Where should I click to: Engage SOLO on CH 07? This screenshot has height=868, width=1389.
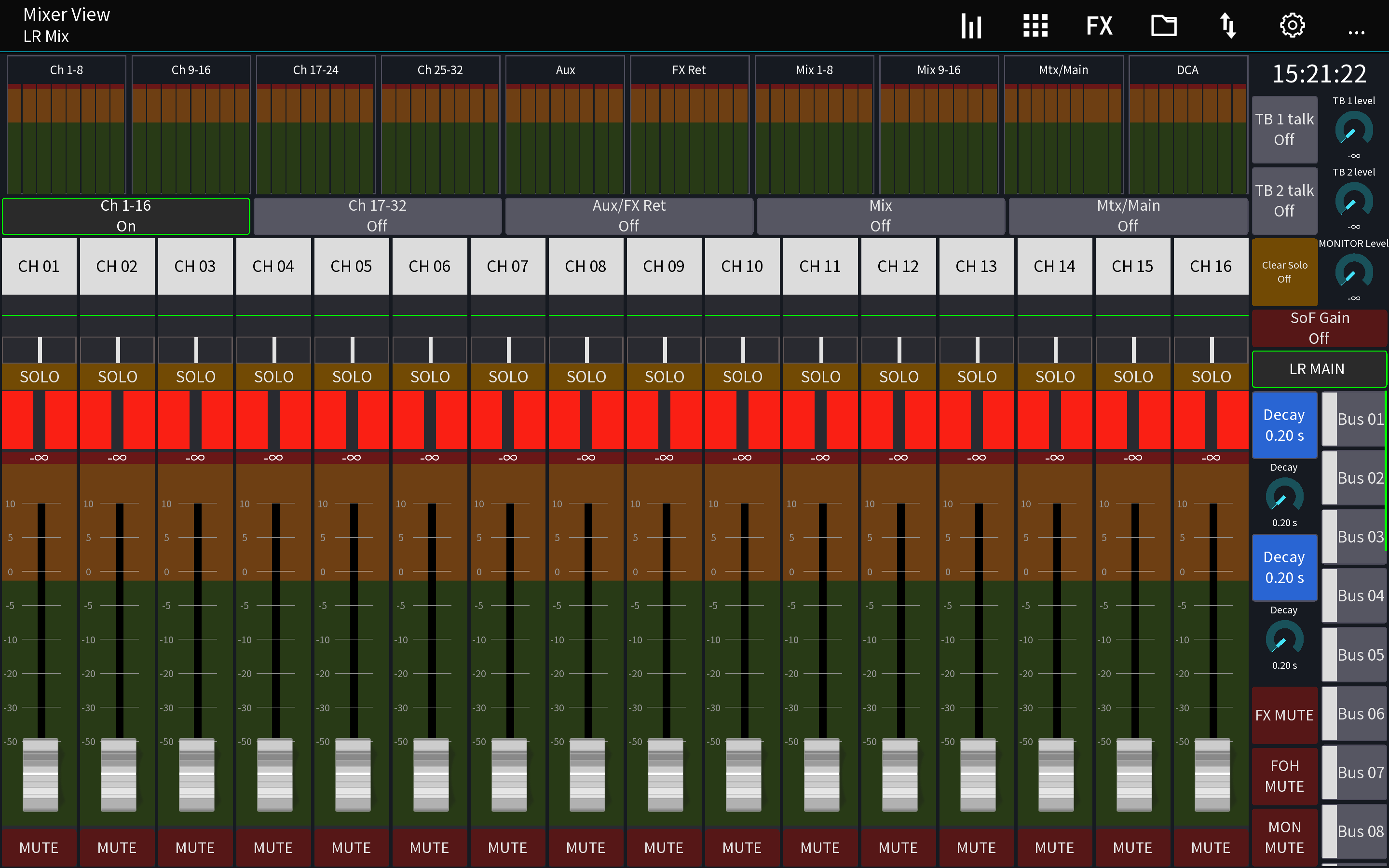coord(508,376)
